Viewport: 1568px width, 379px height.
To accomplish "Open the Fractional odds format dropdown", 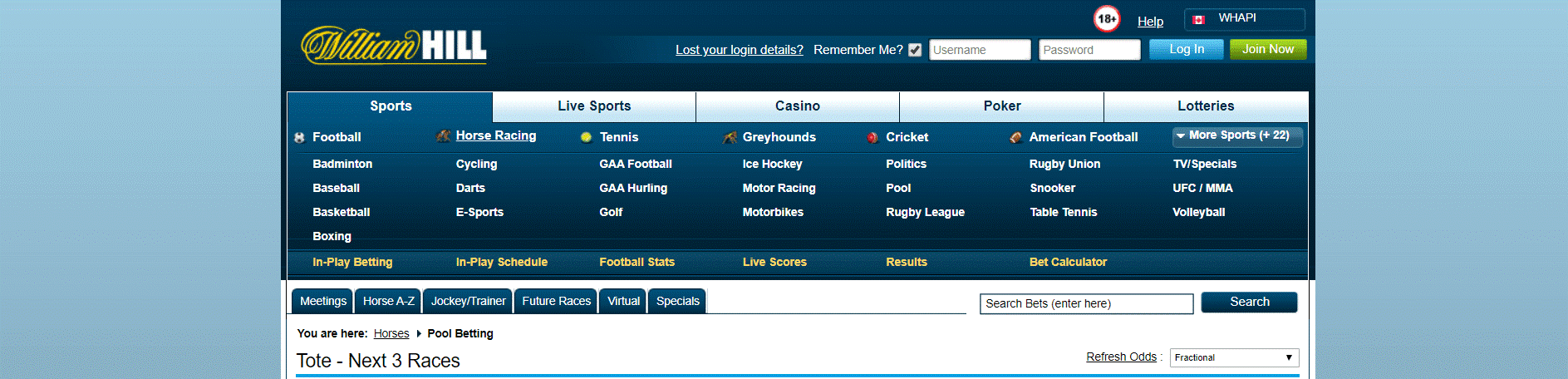I will [x=1234, y=357].
